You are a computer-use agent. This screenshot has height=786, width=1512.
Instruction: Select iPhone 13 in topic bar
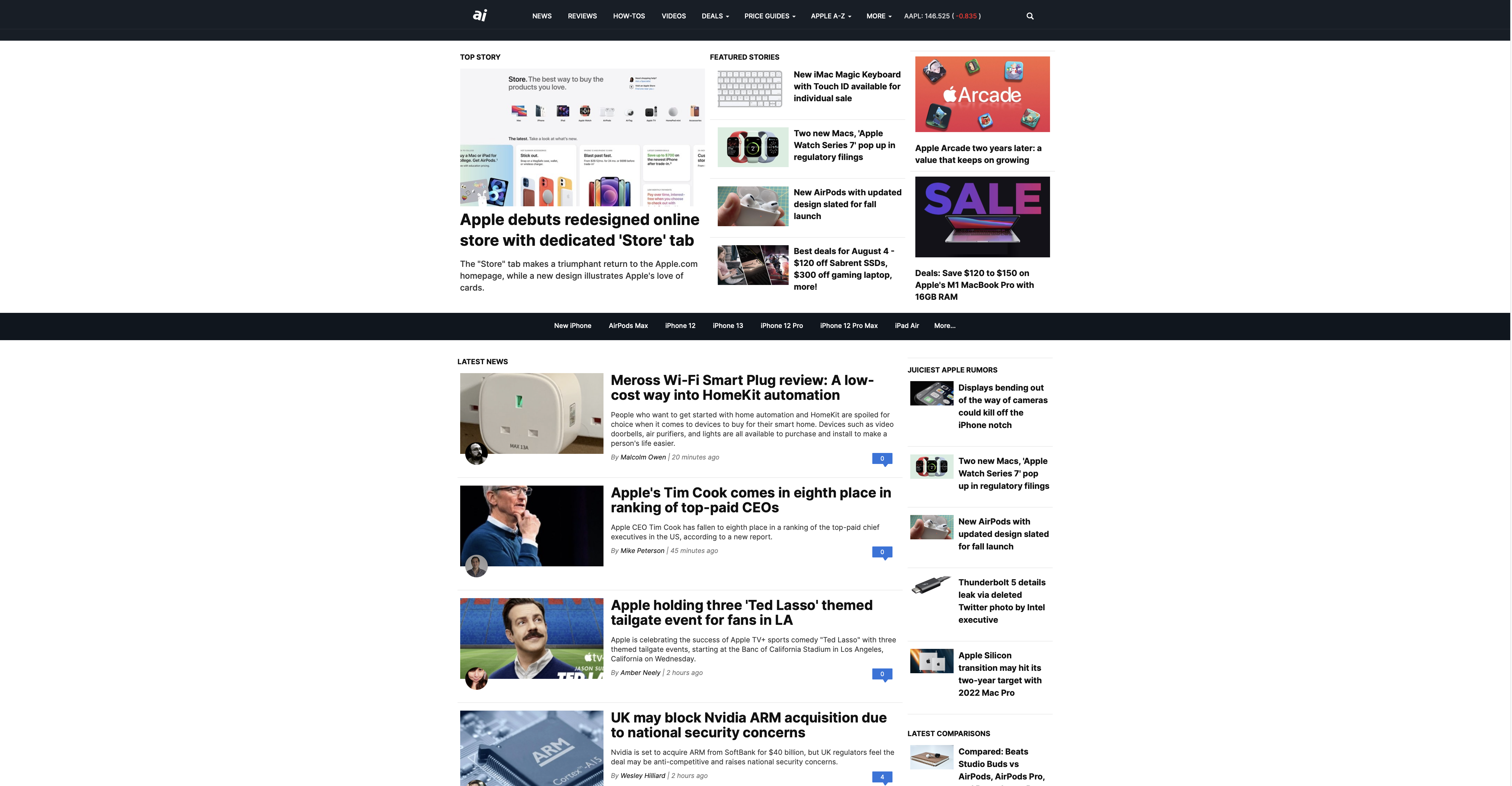[x=727, y=326]
